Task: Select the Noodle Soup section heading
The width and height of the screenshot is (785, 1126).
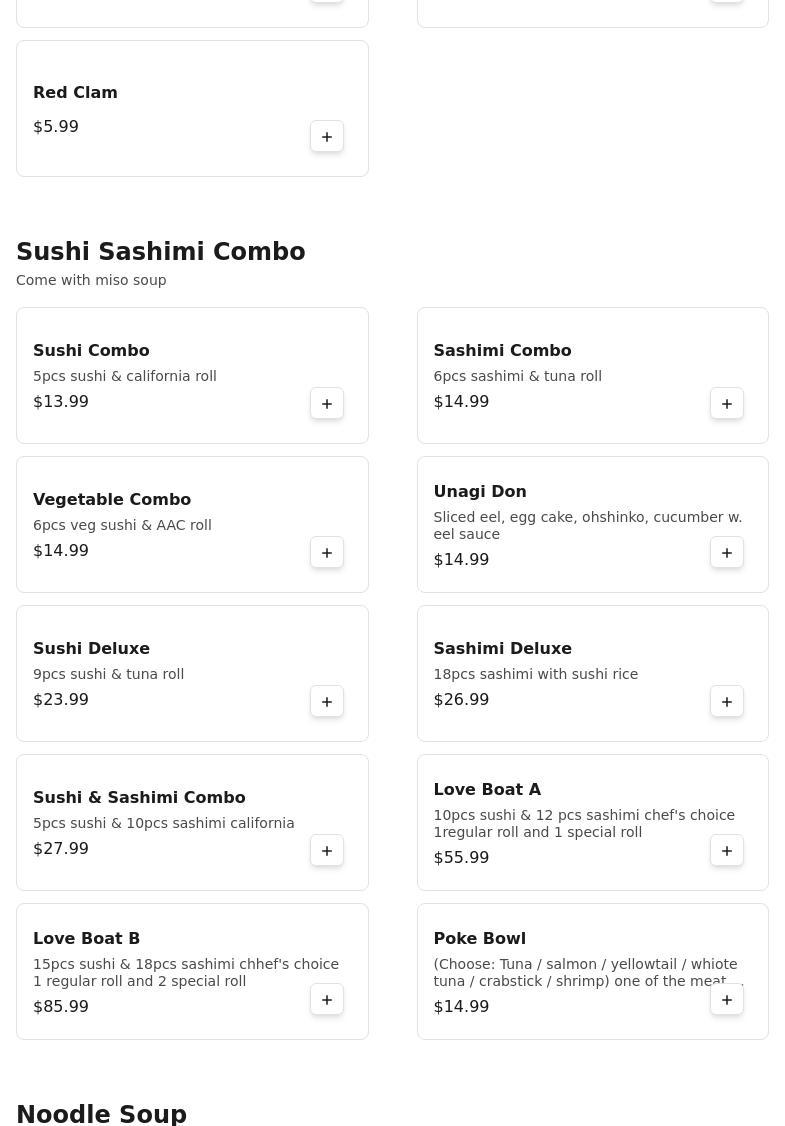Action: 101,1113
